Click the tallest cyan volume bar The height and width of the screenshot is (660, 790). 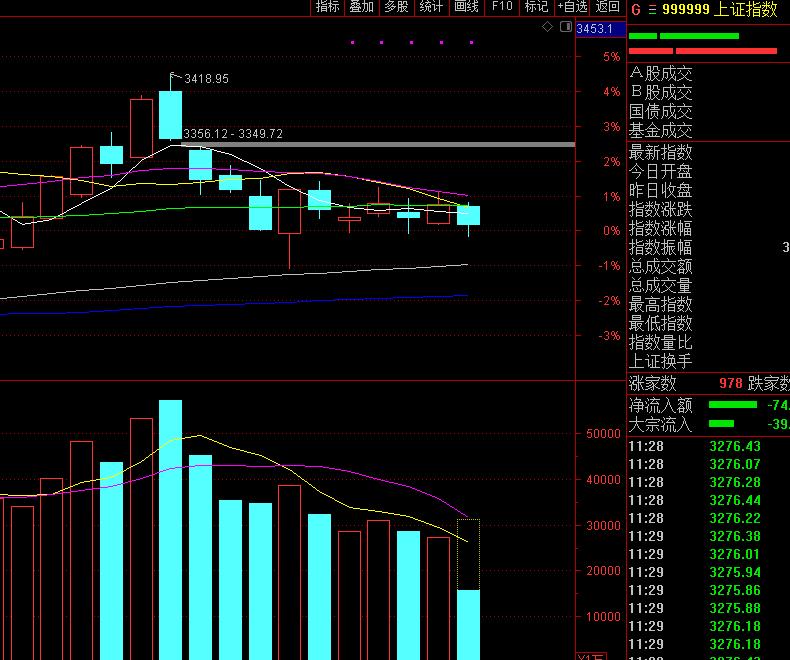pos(170,530)
